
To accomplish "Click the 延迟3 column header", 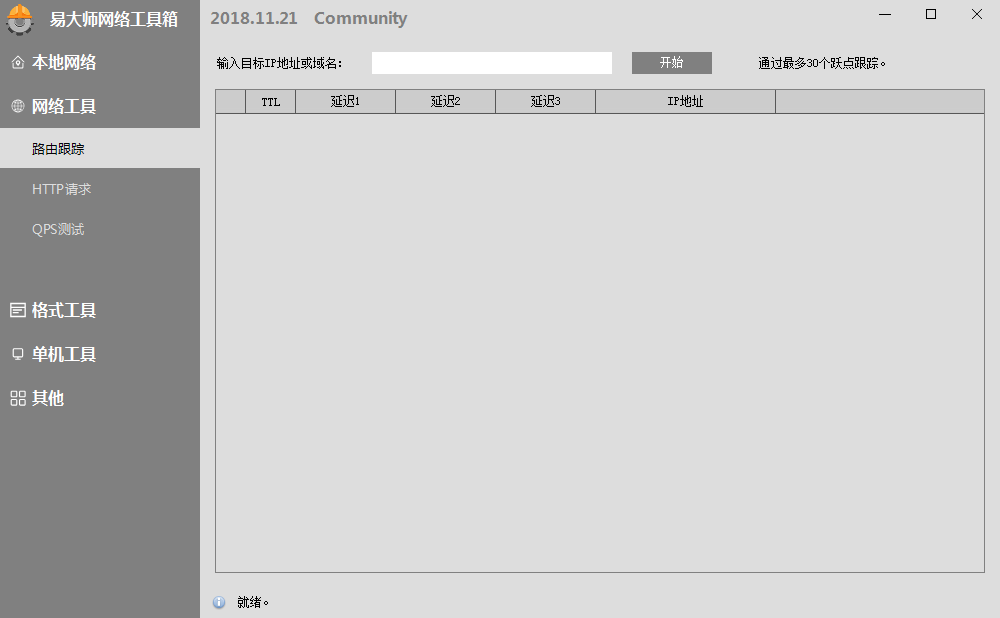I will point(545,101).
